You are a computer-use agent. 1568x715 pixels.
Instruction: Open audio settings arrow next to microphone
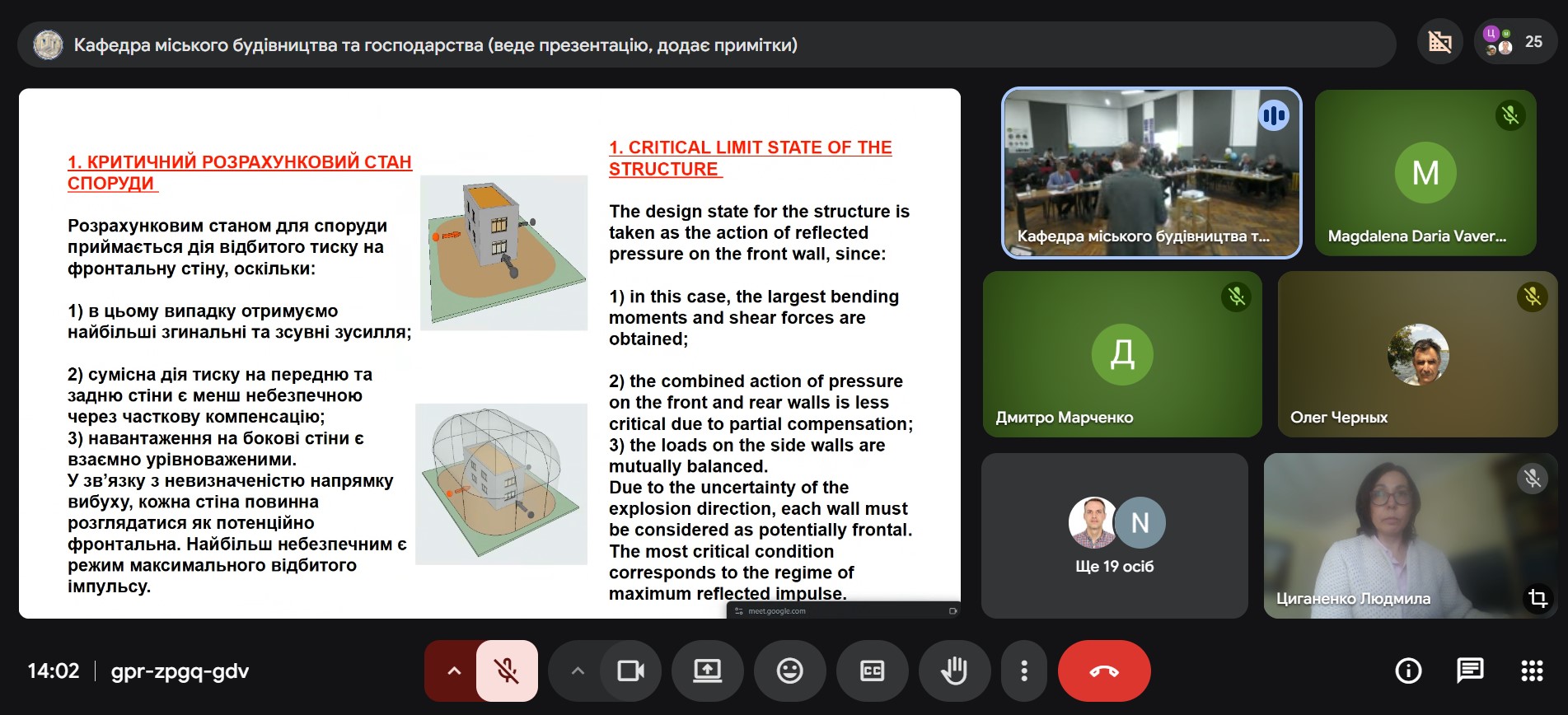453,671
